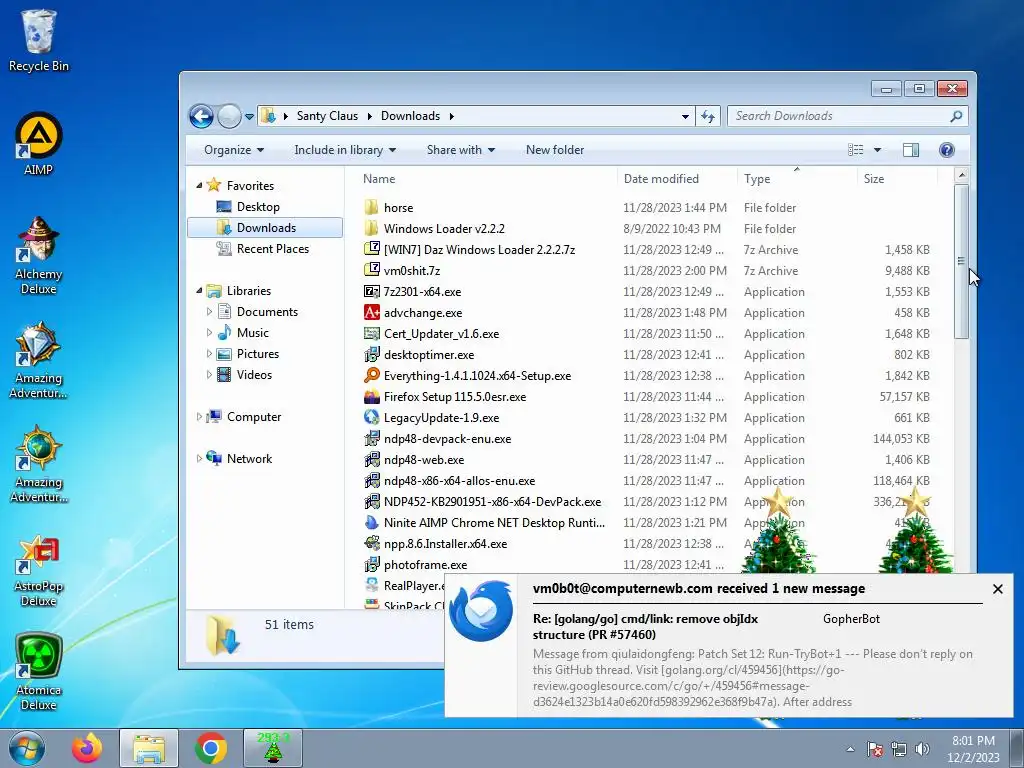
Task: Open the address bar history dropdown
Action: [x=685, y=116]
